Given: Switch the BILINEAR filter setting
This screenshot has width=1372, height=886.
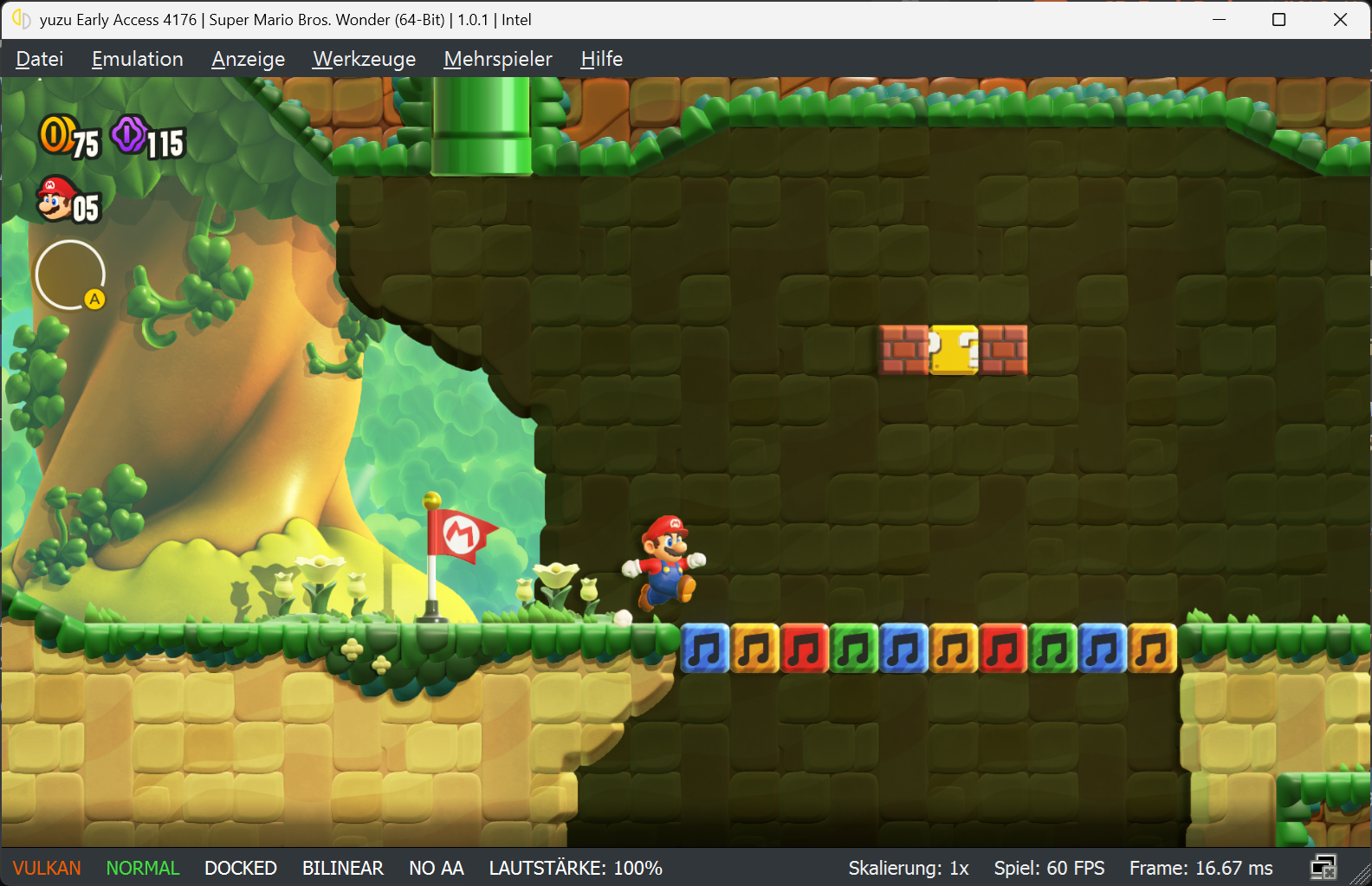Looking at the screenshot, I should coord(343,868).
